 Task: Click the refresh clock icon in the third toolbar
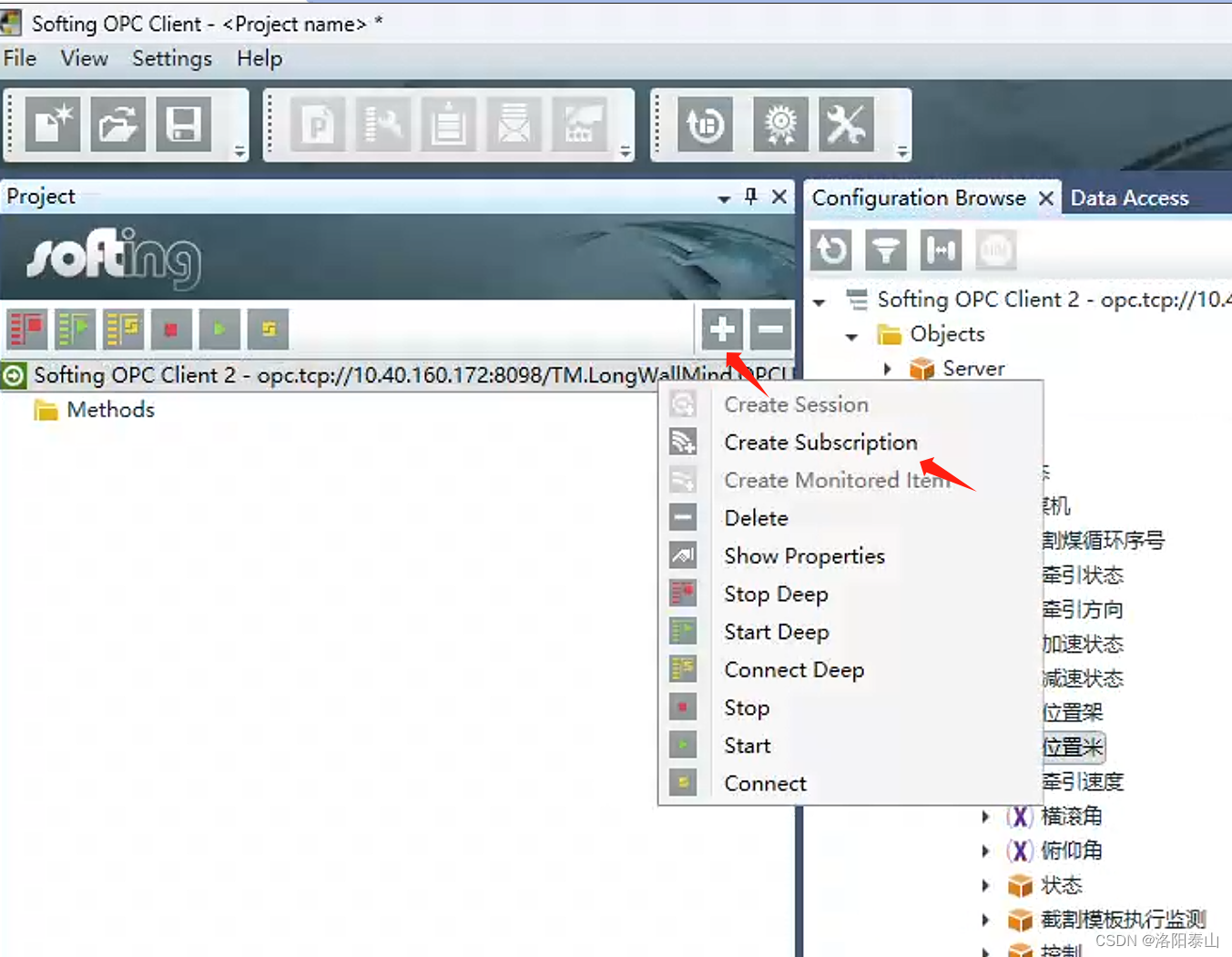click(706, 124)
